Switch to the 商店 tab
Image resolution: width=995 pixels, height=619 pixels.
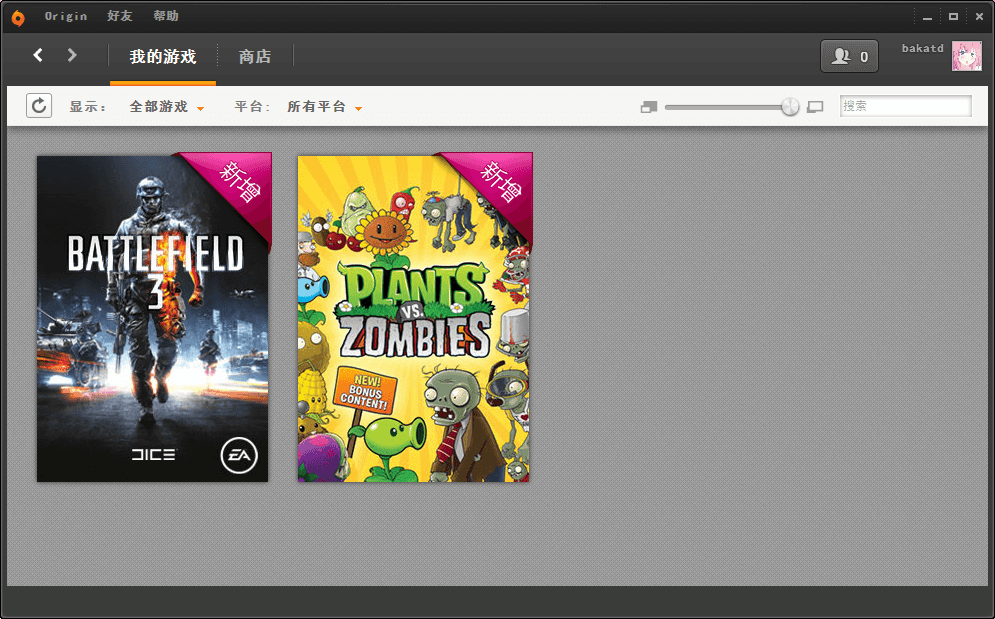pos(255,57)
